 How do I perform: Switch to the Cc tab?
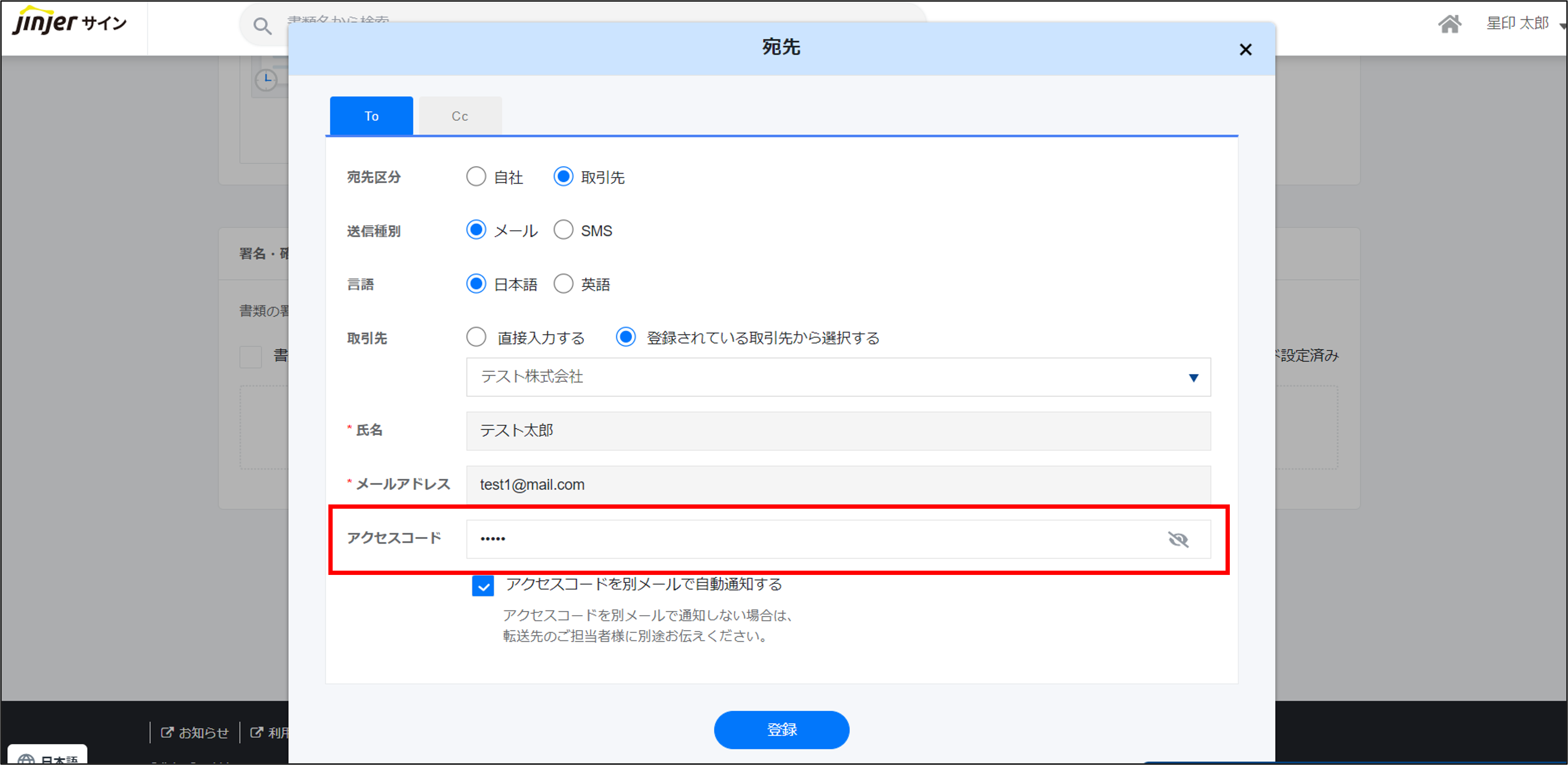[459, 116]
